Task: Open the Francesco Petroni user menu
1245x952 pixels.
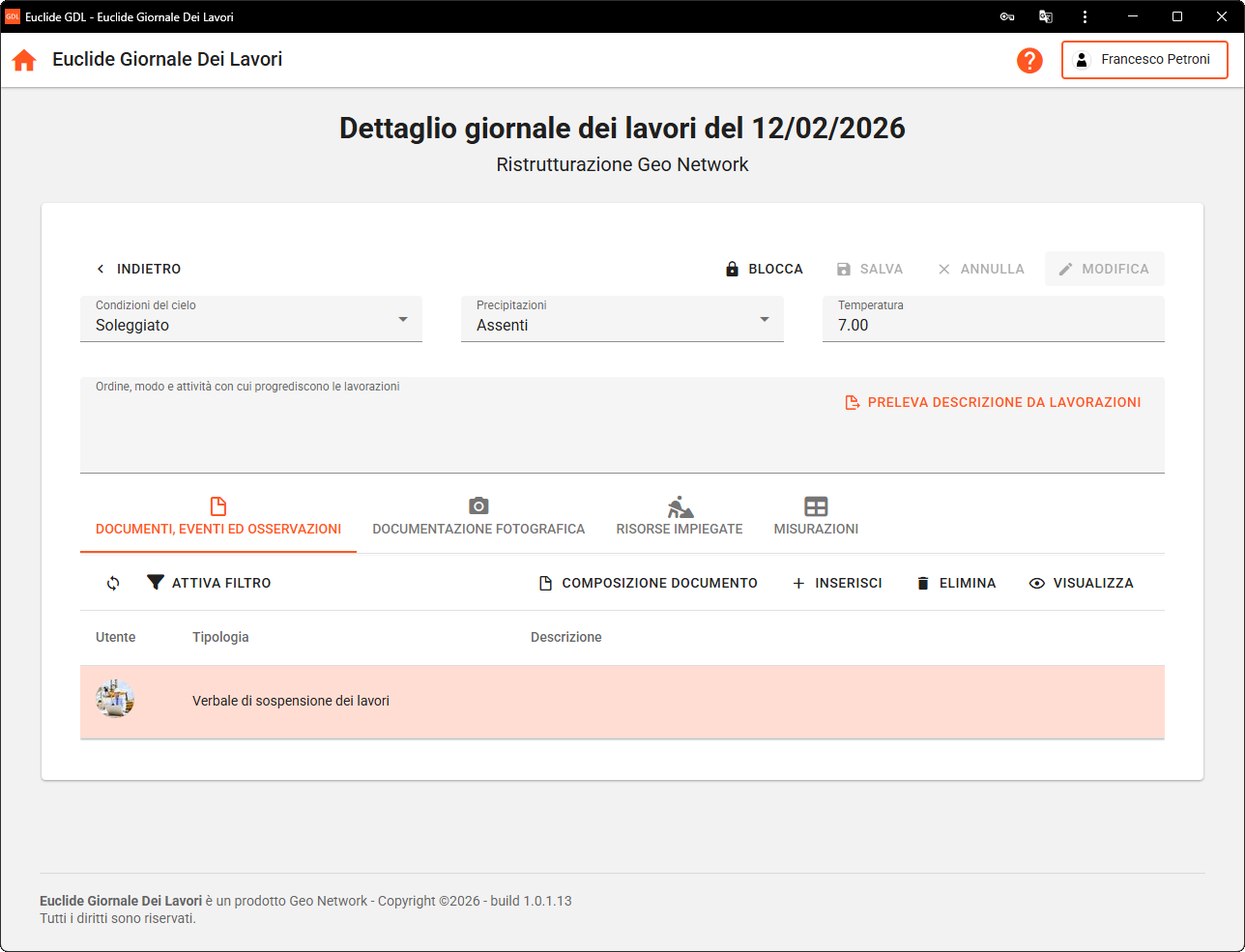Action: 1144,60
